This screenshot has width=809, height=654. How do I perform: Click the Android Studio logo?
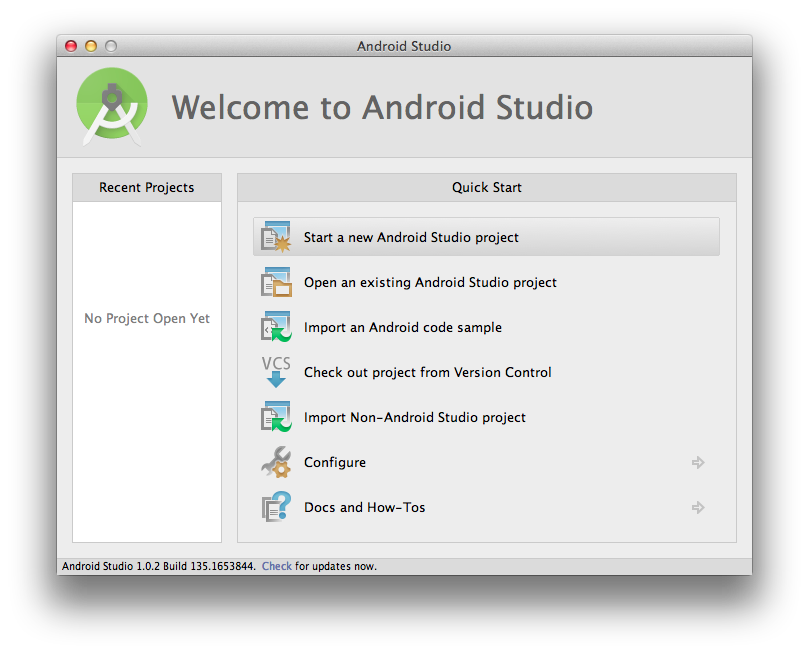(111, 105)
